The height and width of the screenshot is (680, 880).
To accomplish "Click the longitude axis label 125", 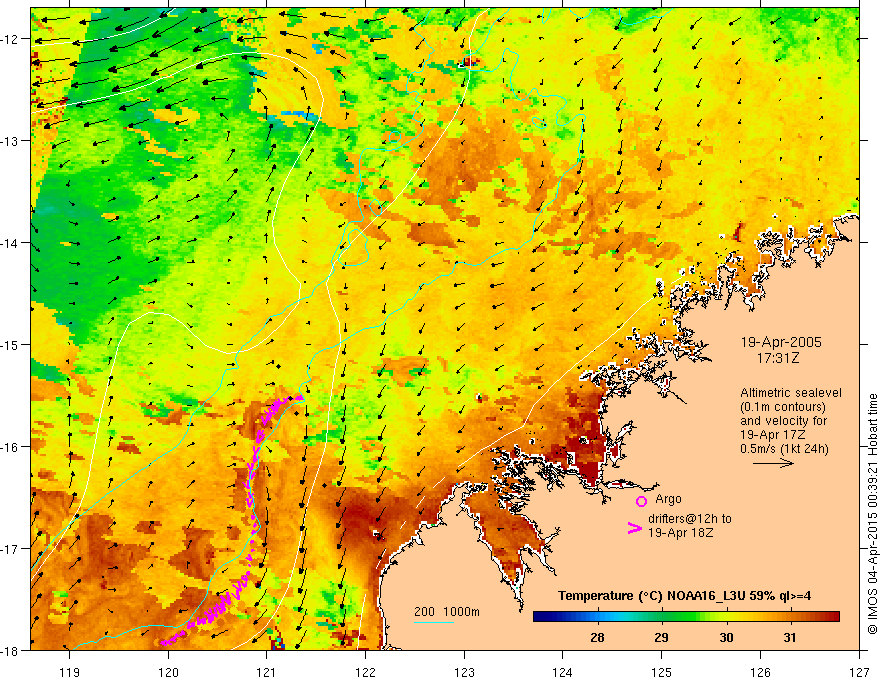I will [x=661, y=672].
